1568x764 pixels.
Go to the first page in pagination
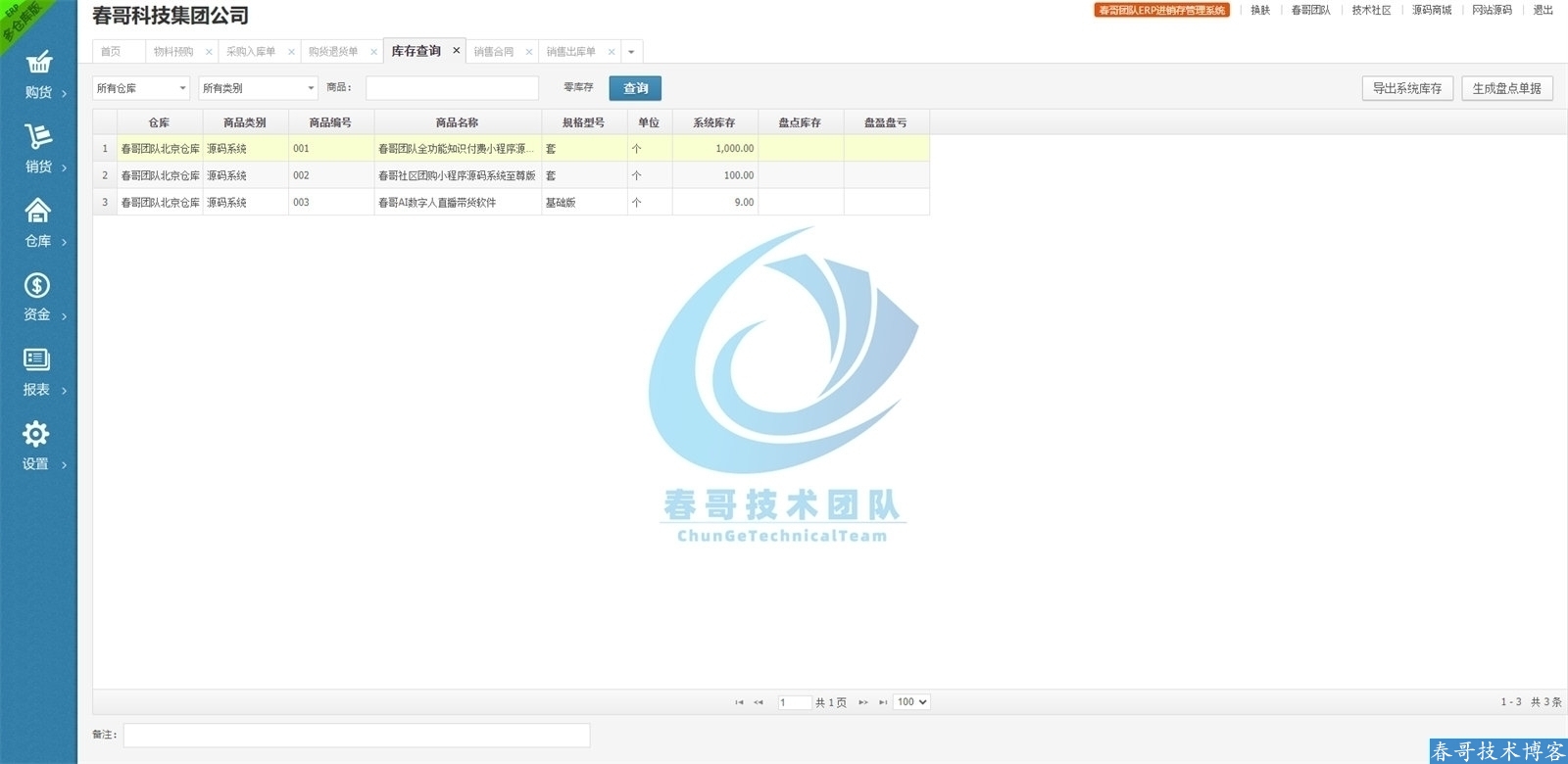[739, 702]
